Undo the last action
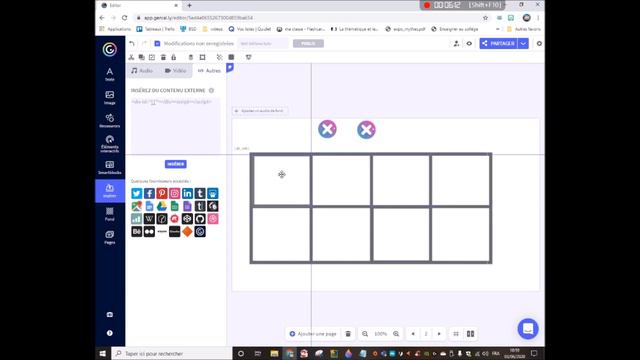The width and height of the screenshot is (640, 360). tap(132, 43)
